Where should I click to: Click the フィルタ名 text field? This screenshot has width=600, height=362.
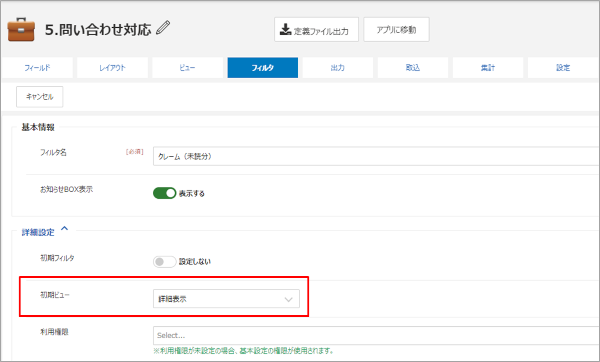coord(376,156)
